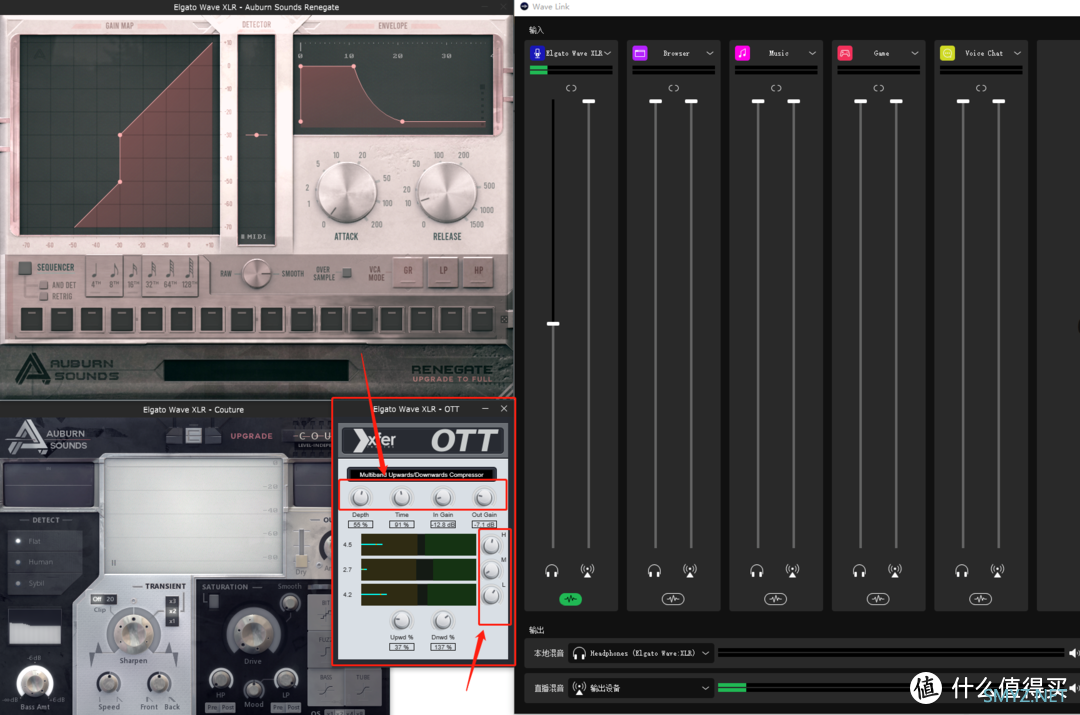Click the link-faders icon in Music channel
This screenshot has height=715, width=1080.
pos(776,88)
